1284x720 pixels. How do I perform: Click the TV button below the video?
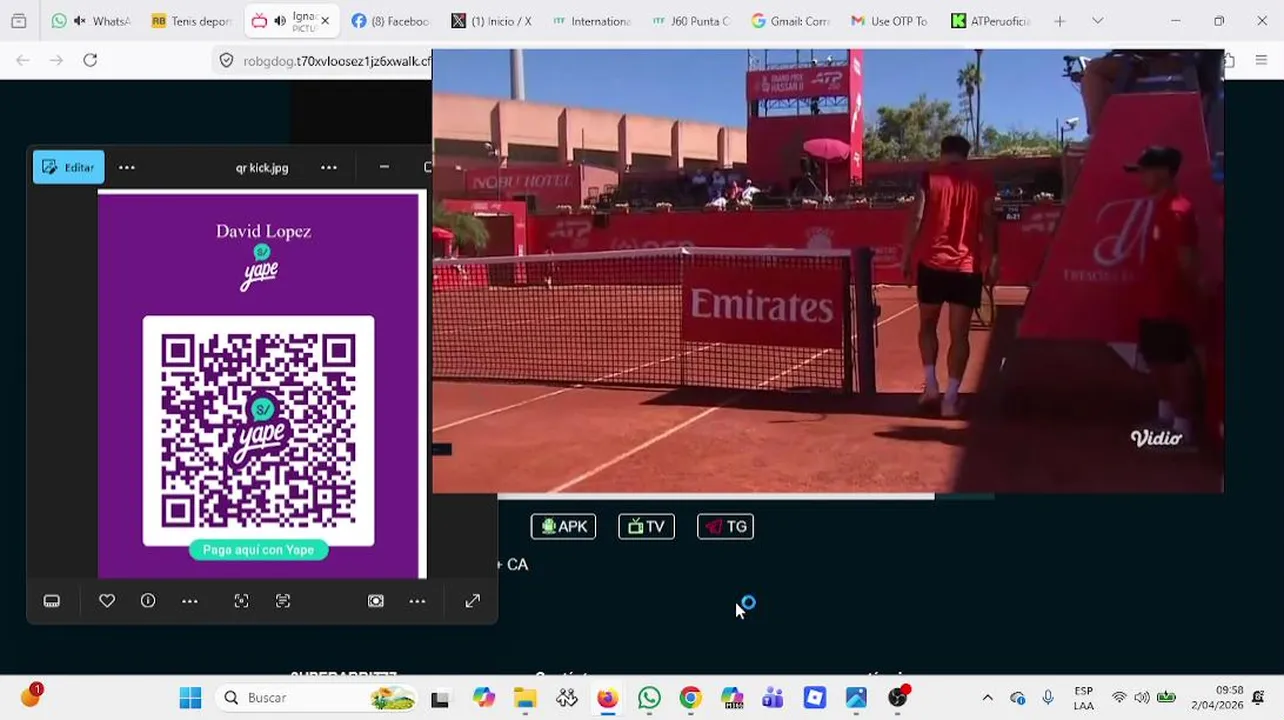click(x=646, y=526)
